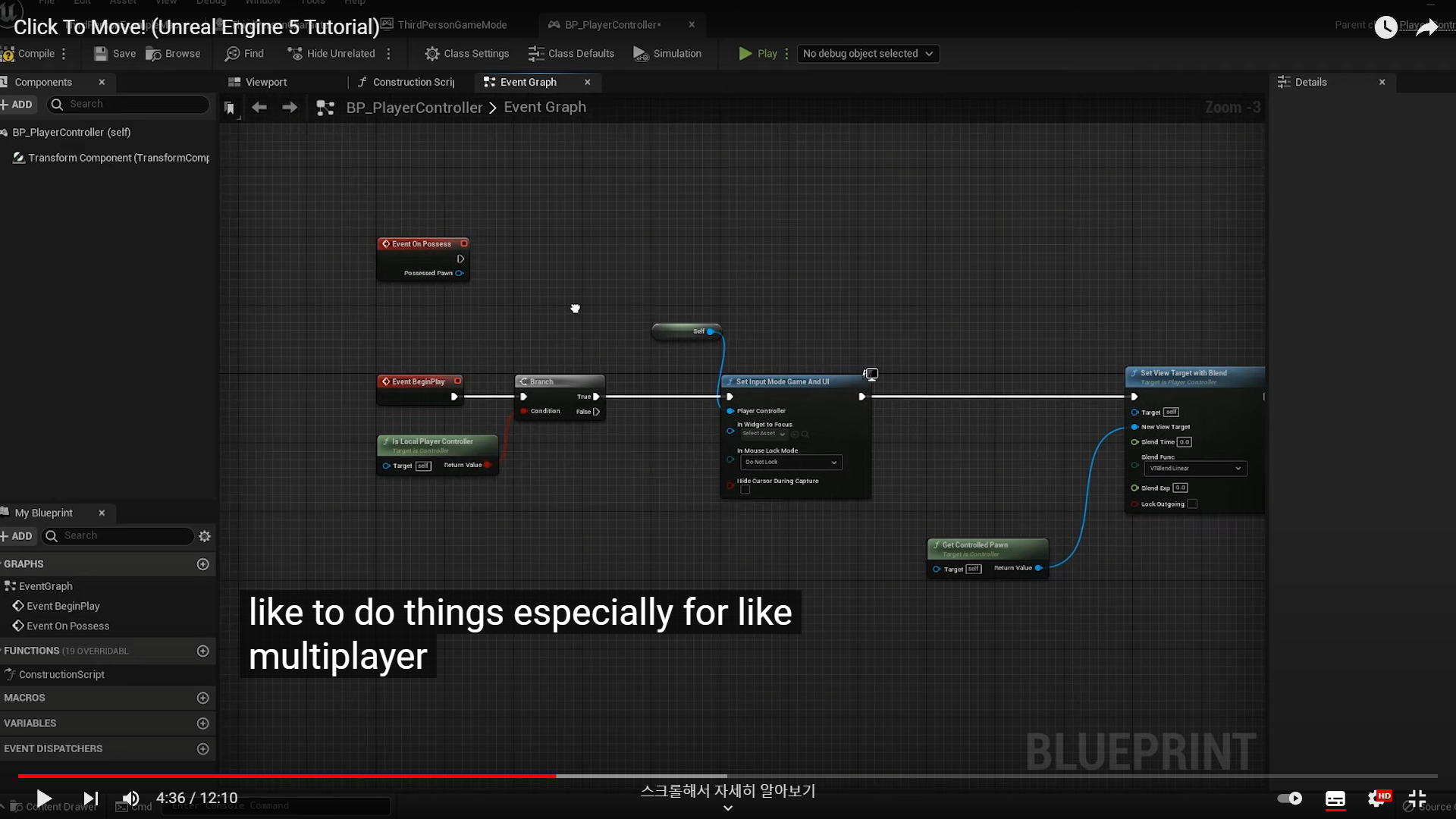Click Class Defaults button

click(571, 54)
